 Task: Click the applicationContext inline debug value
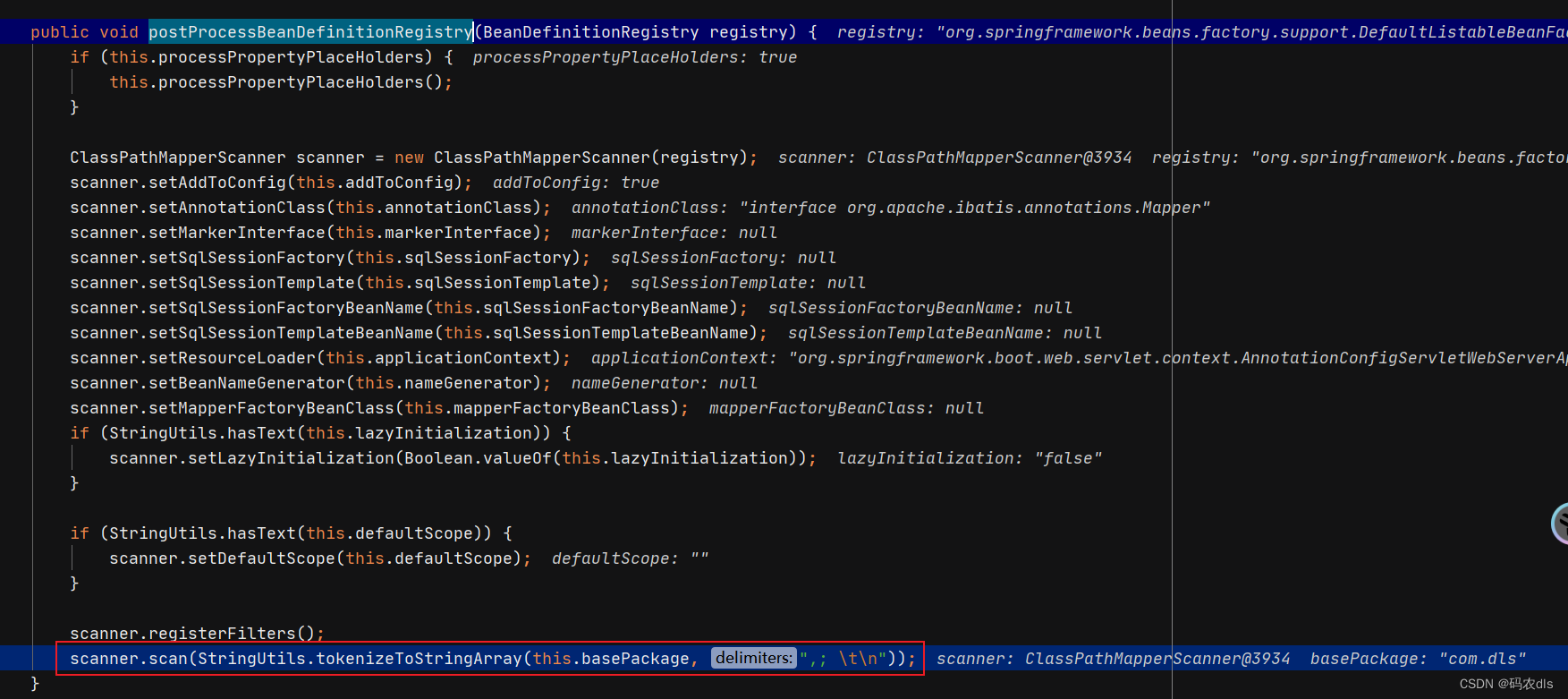[1079, 358]
